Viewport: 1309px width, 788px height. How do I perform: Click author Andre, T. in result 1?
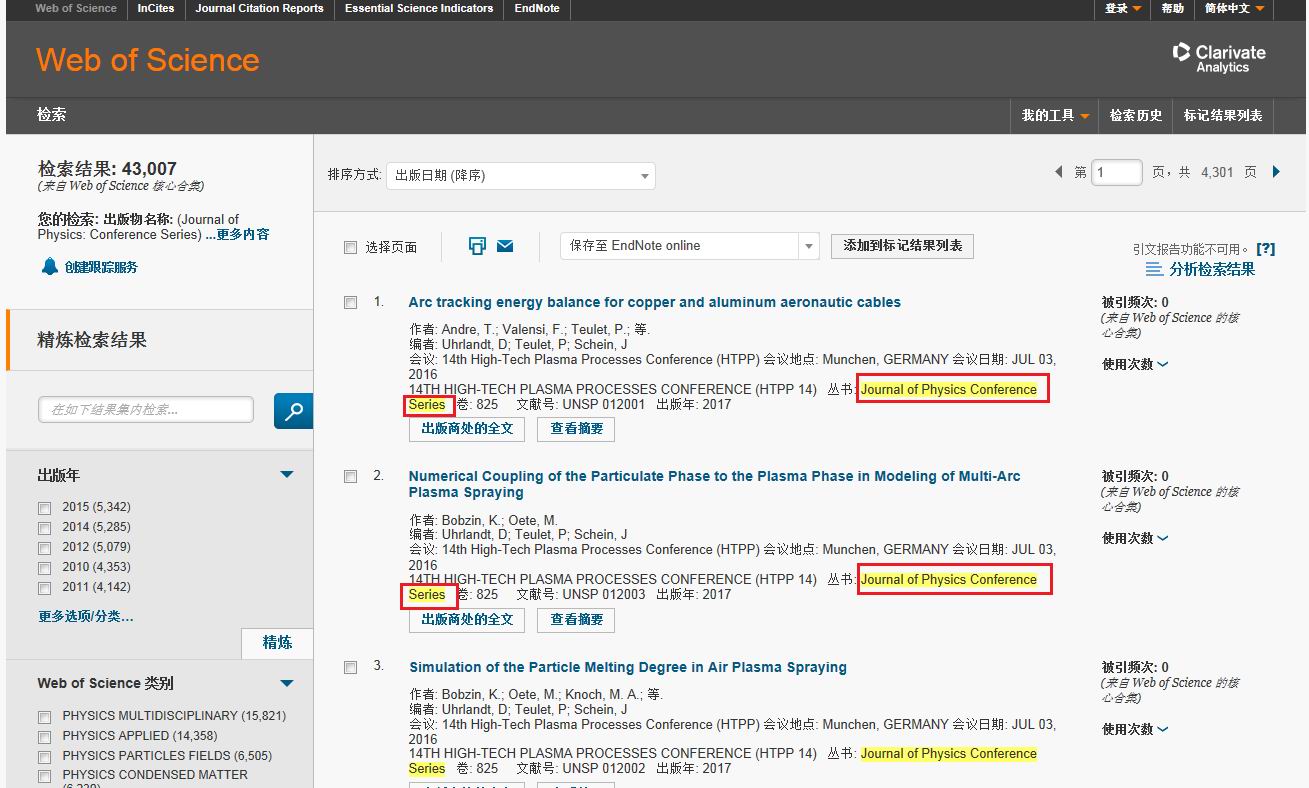point(470,330)
